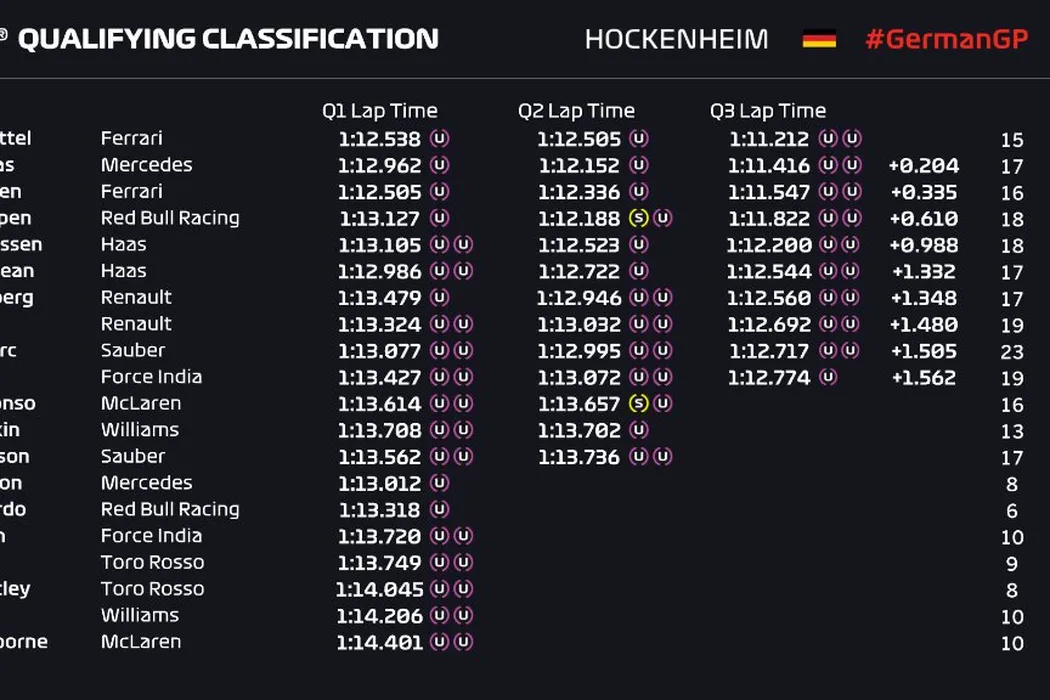Image resolution: width=1050 pixels, height=700 pixels.
Task: Click the QUALIFYING CLASSIFICATION title
Action: tap(228, 40)
